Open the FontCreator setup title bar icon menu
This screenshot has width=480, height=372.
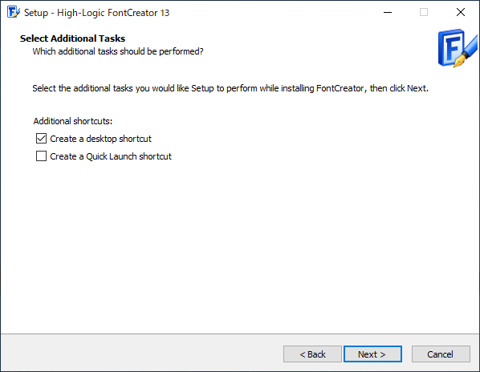13,12
